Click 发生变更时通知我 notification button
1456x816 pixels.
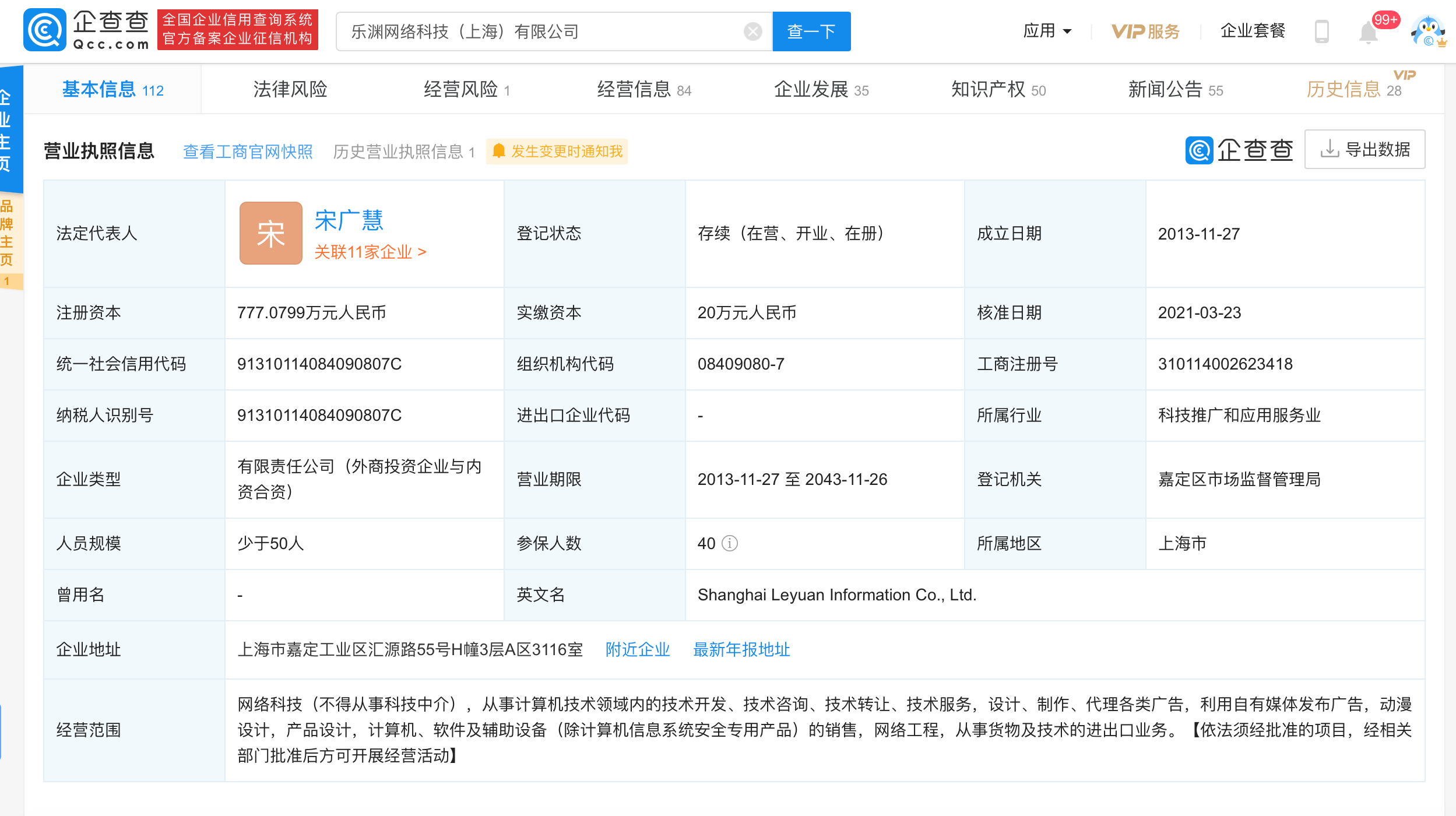pyautogui.click(x=557, y=152)
